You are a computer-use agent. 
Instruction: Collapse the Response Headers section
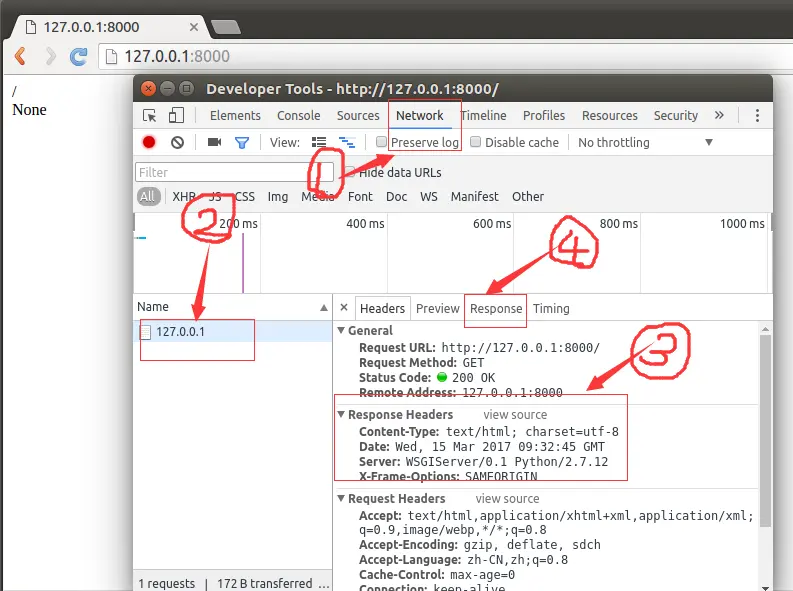pyautogui.click(x=341, y=415)
